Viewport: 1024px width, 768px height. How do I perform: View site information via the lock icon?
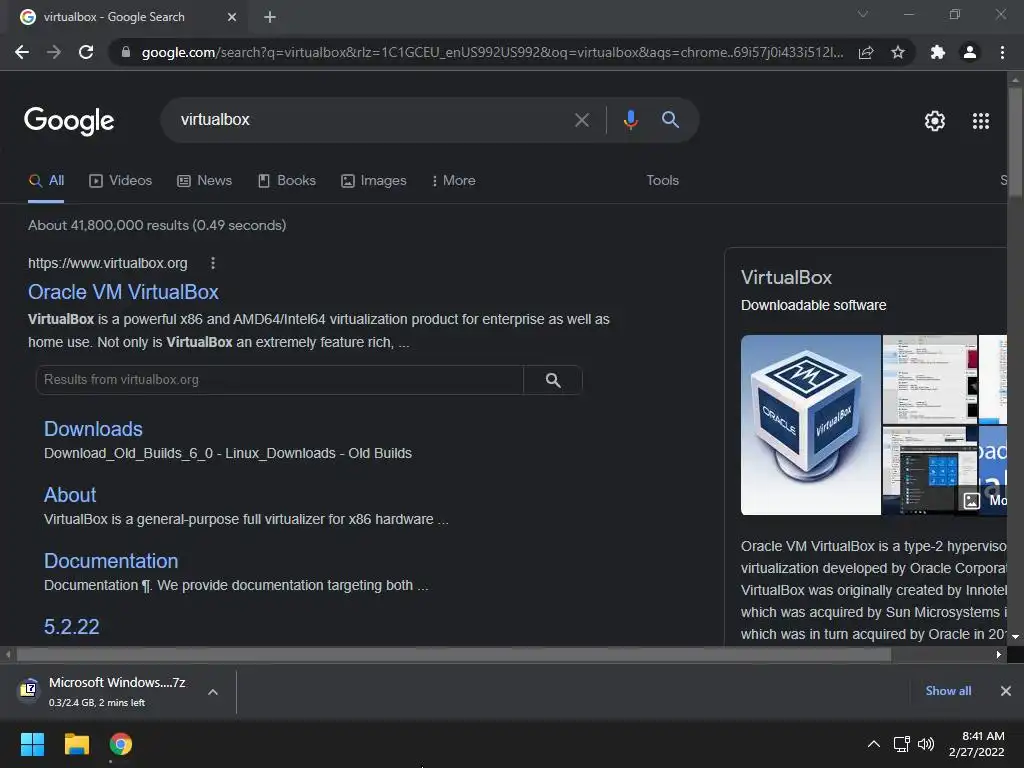126,52
